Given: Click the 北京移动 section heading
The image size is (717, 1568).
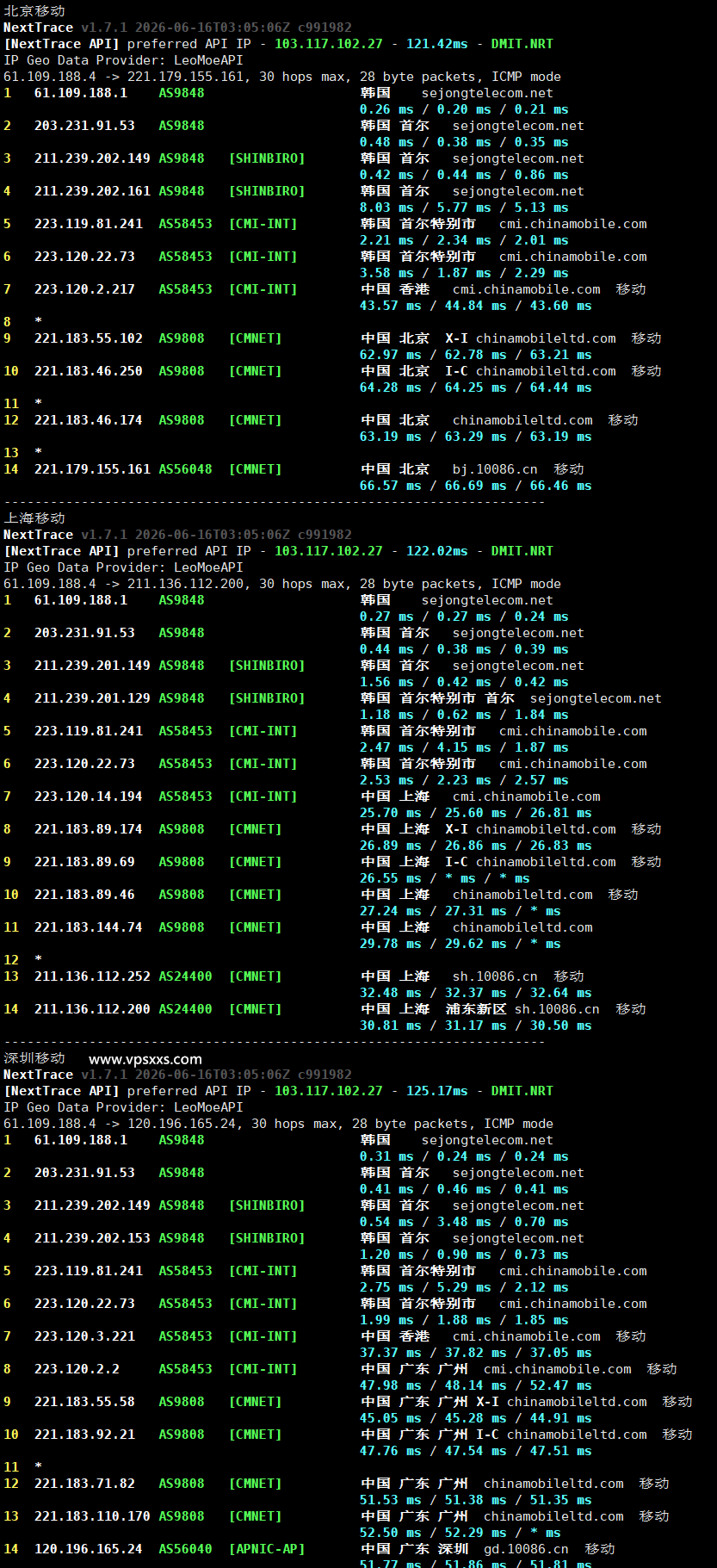Looking at the screenshot, I should coord(34,11).
